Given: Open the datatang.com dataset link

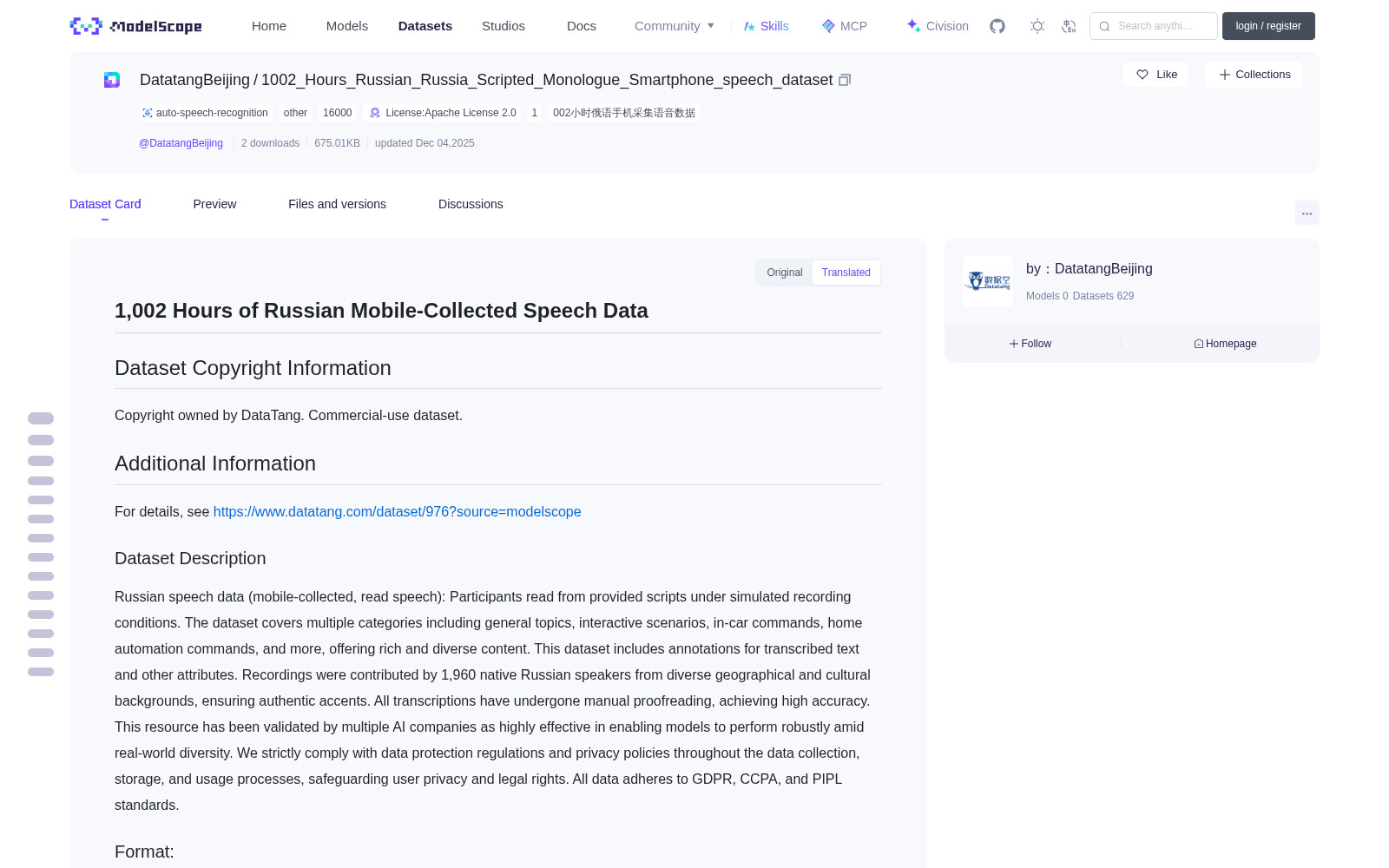Looking at the screenshot, I should click(397, 512).
